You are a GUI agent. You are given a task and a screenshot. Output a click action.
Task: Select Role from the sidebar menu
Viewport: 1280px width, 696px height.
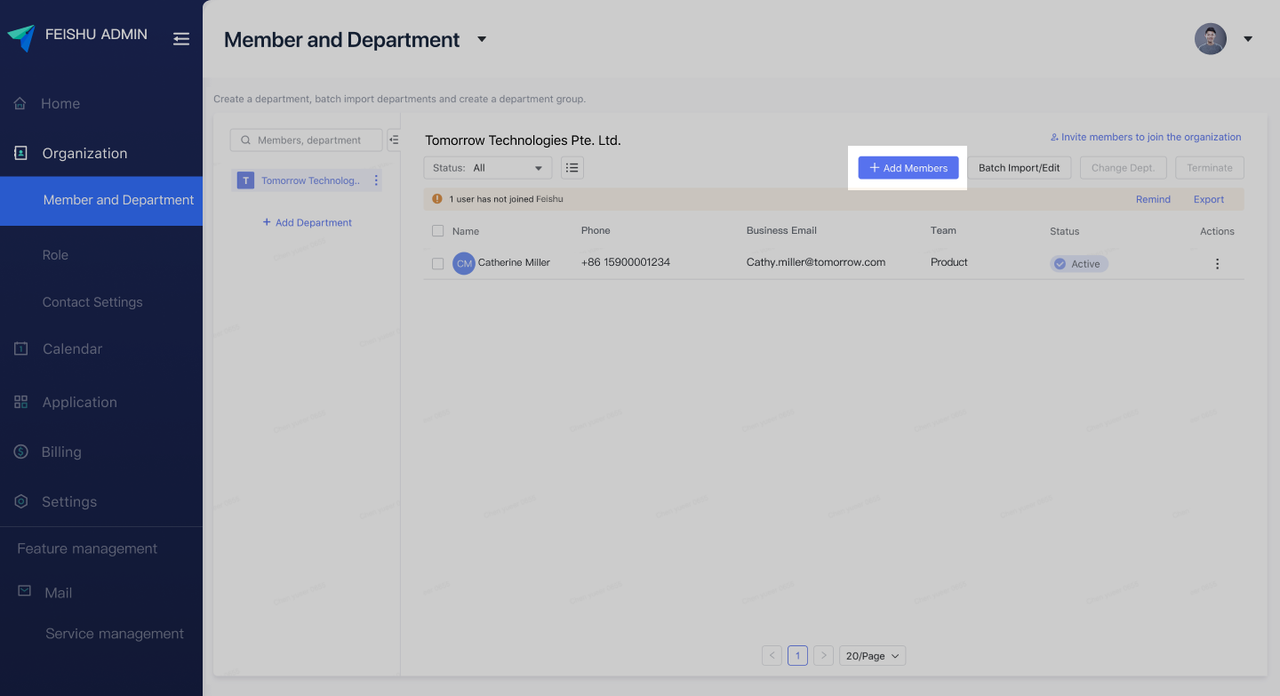[x=53, y=254]
